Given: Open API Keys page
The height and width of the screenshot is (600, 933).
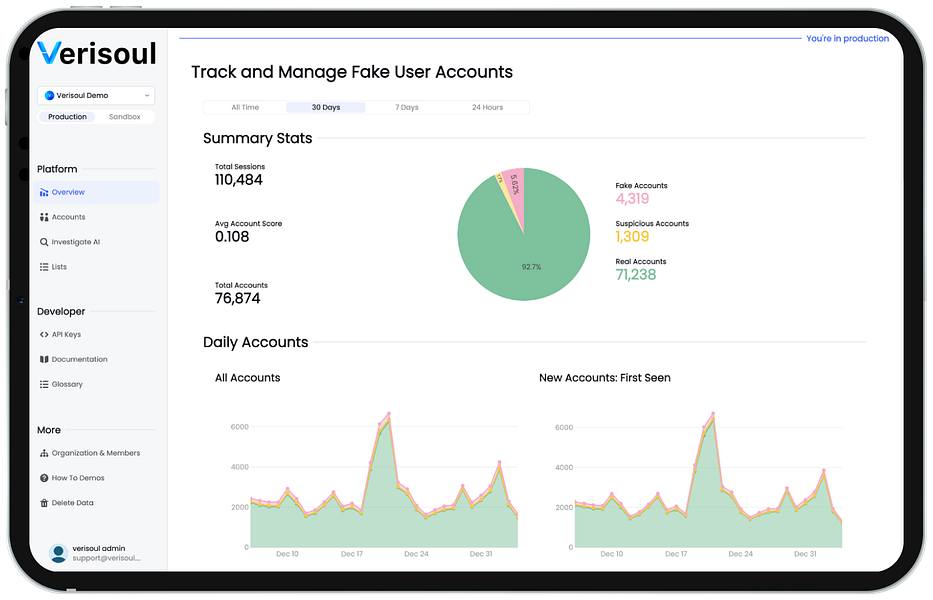Looking at the screenshot, I should pyautogui.click(x=96, y=335).
